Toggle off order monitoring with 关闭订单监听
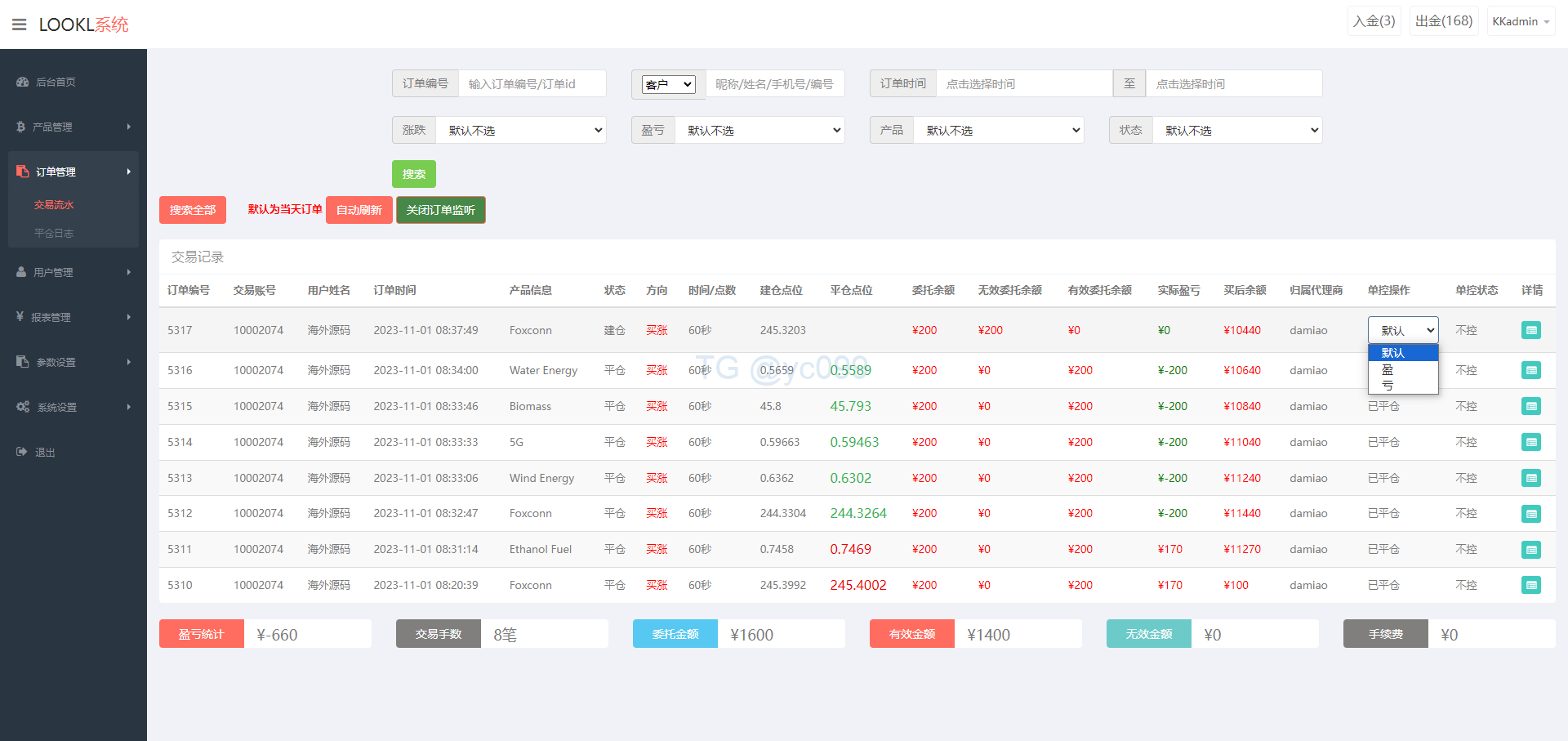The width and height of the screenshot is (1568, 741). click(x=440, y=210)
